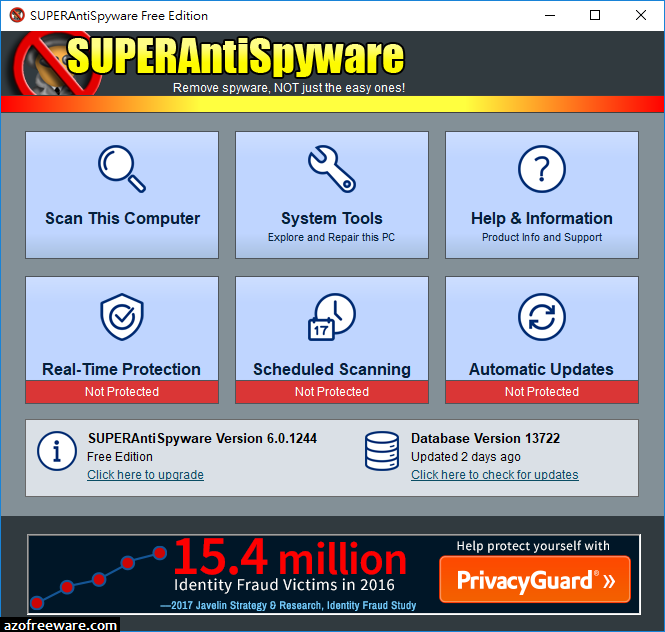Screen dimensions: 665x632
Task: Click Product Info and Support text
Action: click(542, 237)
